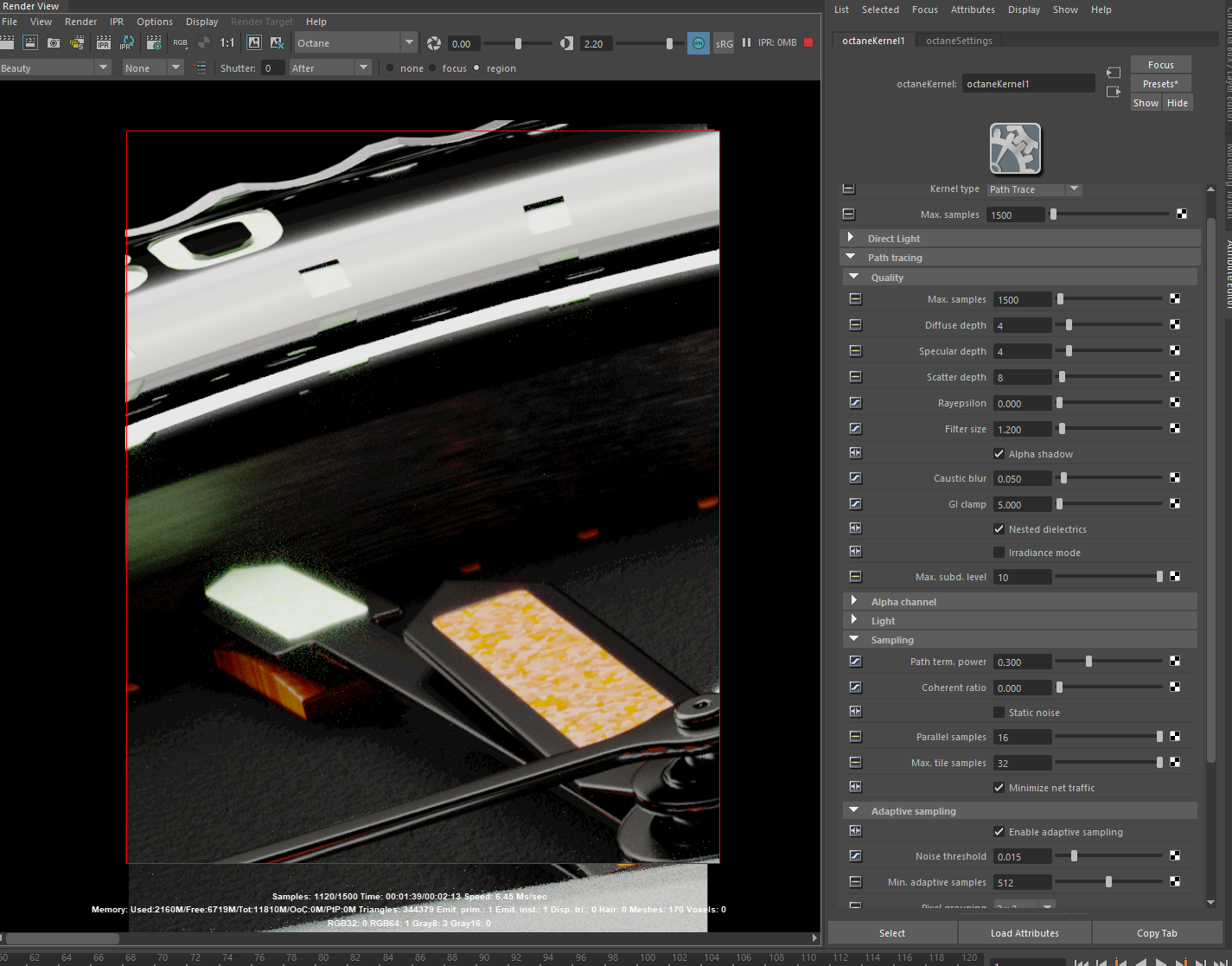
Task: Click the remove image icon
Action: [278, 42]
